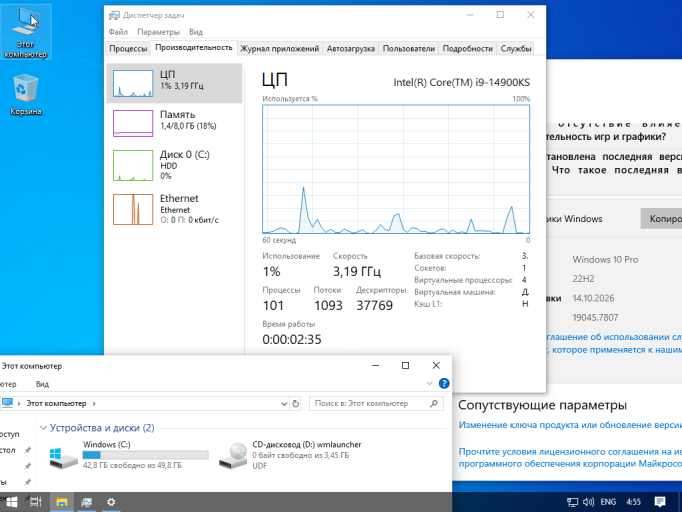The height and width of the screenshot is (512, 682).
Task: Click the Этот компьютер breadcrumb in address bar
Action: (56, 404)
